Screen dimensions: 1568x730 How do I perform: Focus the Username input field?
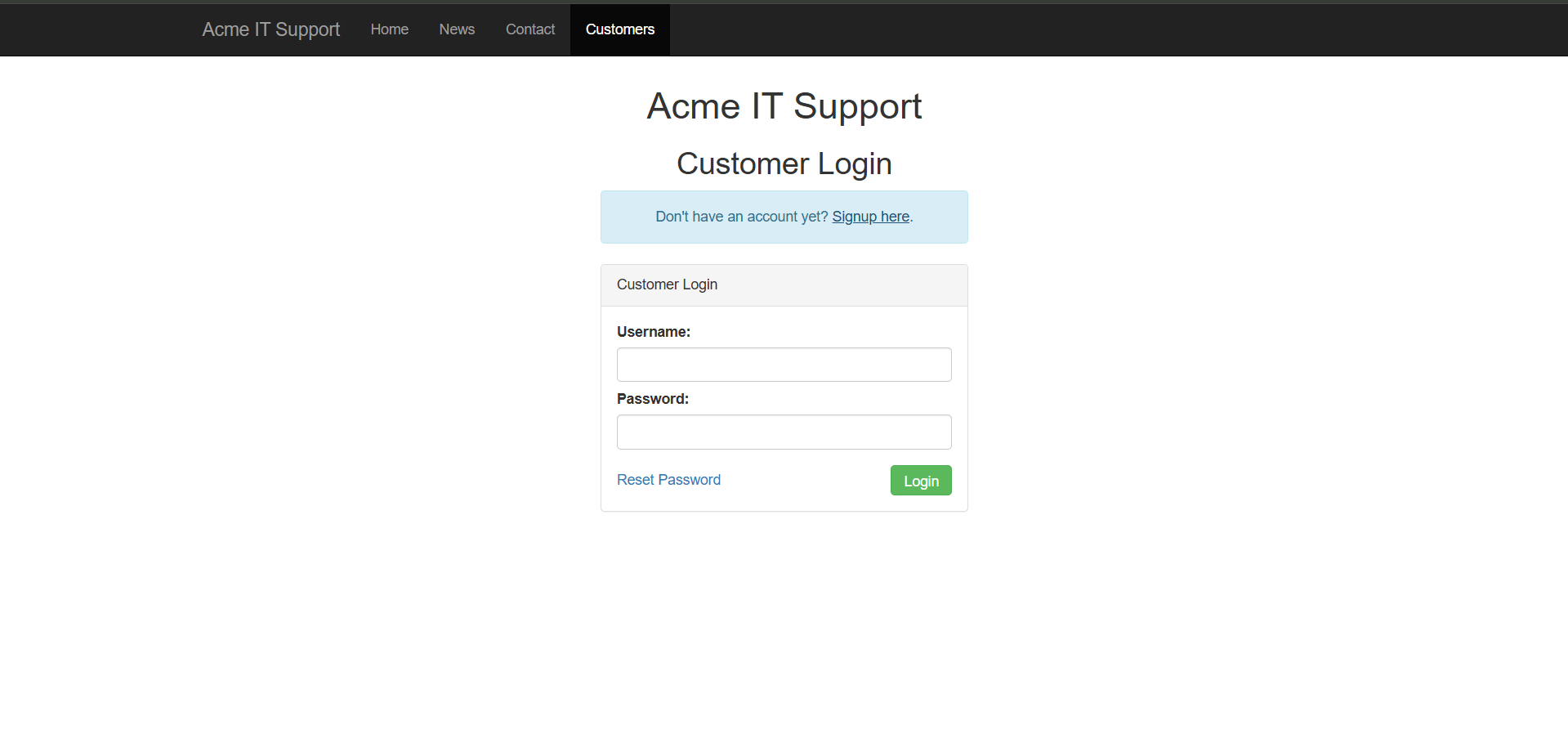pyautogui.click(x=784, y=365)
